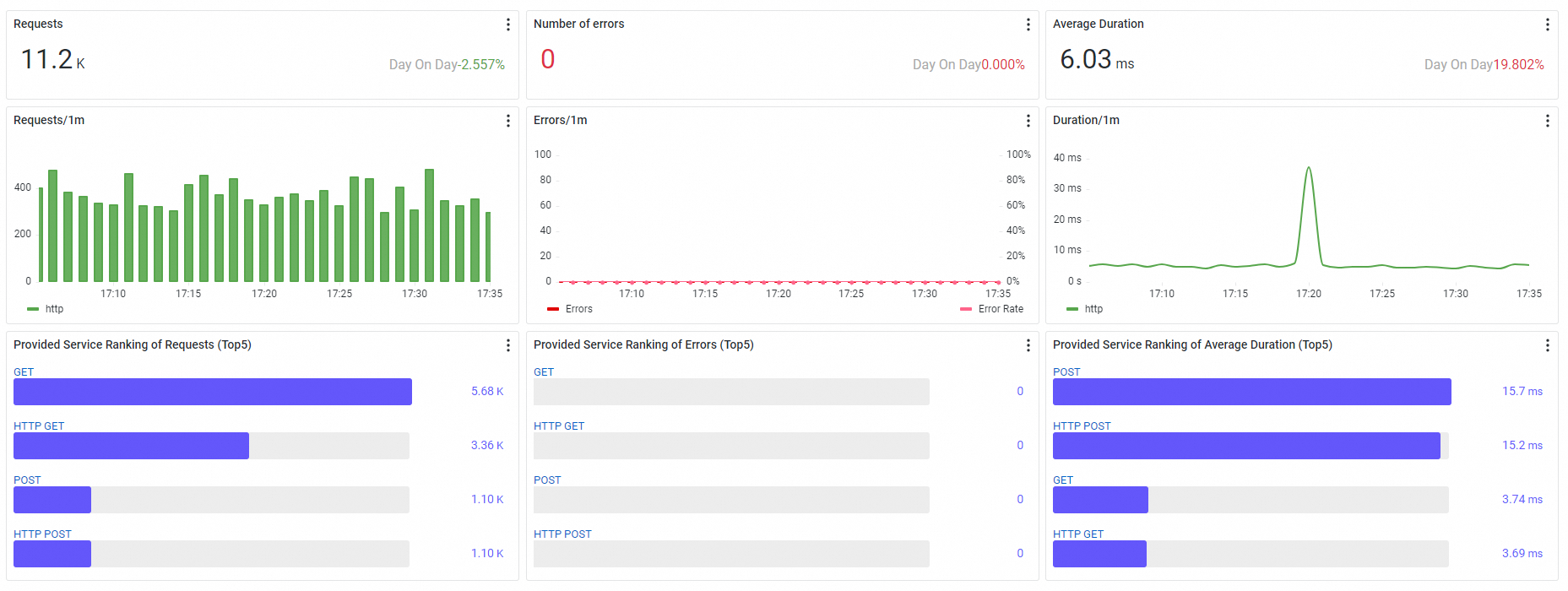Screen dimensions: 1568x591
Task: Open the Requests panel kebab menu
Action: 508,24
